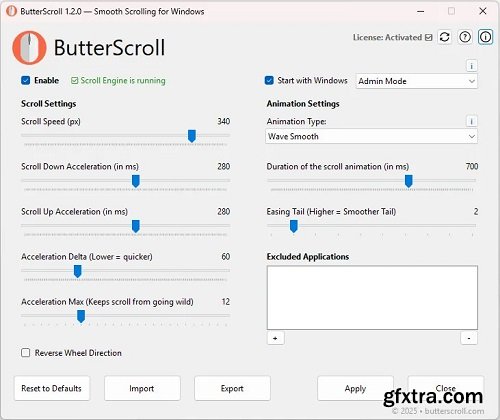Click the Export button
Image resolution: width=500 pixels, height=420 pixels.
[232, 388]
